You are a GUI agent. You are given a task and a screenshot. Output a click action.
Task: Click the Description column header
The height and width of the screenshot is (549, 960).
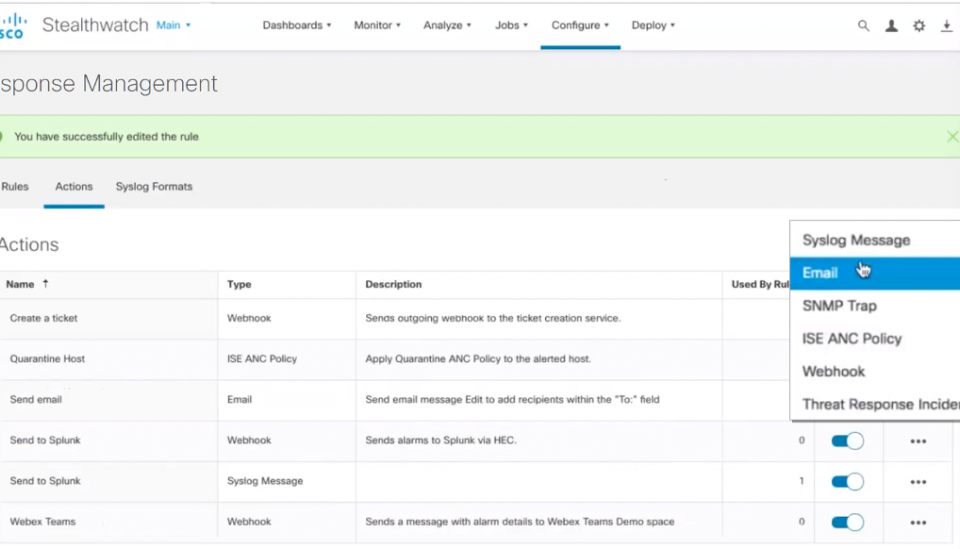(x=393, y=284)
